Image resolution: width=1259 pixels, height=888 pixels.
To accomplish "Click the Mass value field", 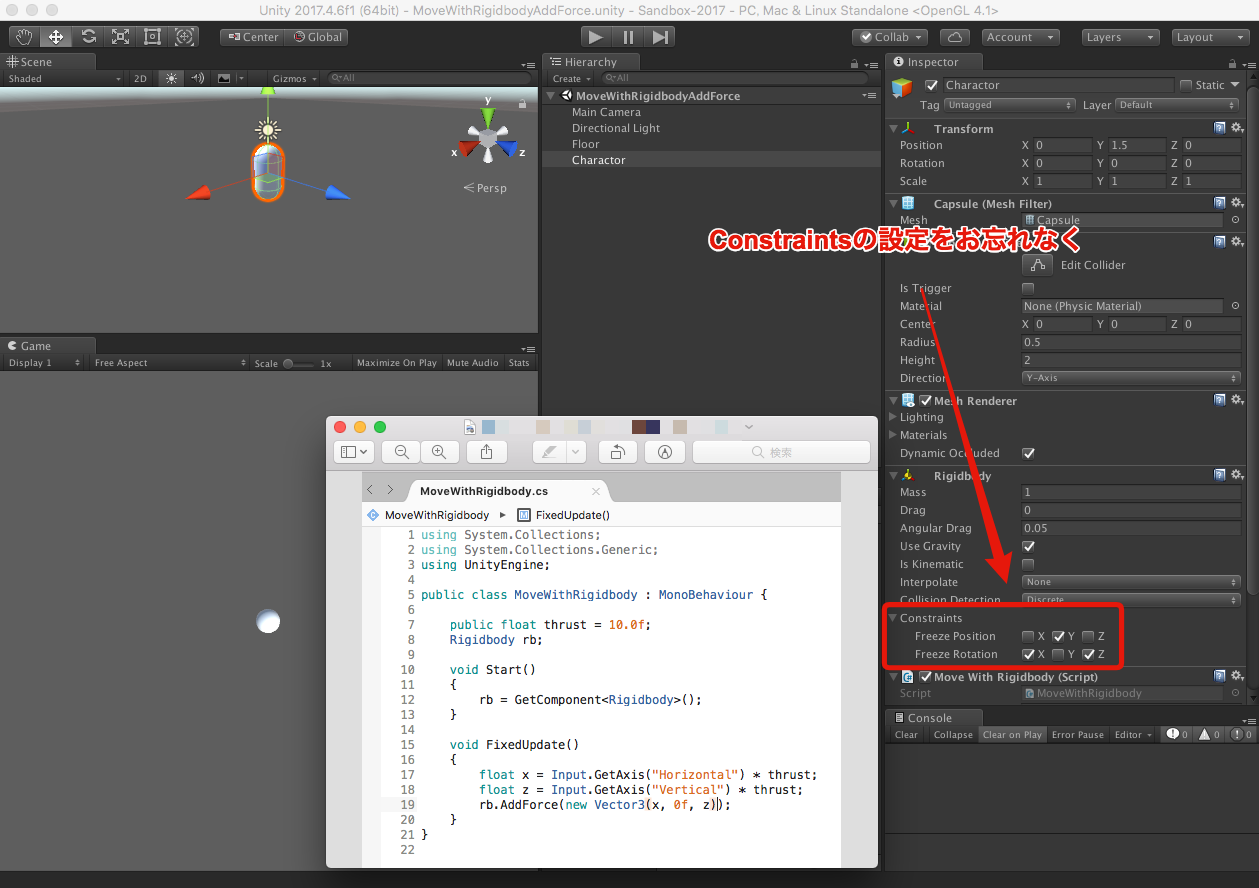I will pyautogui.click(x=1131, y=492).
